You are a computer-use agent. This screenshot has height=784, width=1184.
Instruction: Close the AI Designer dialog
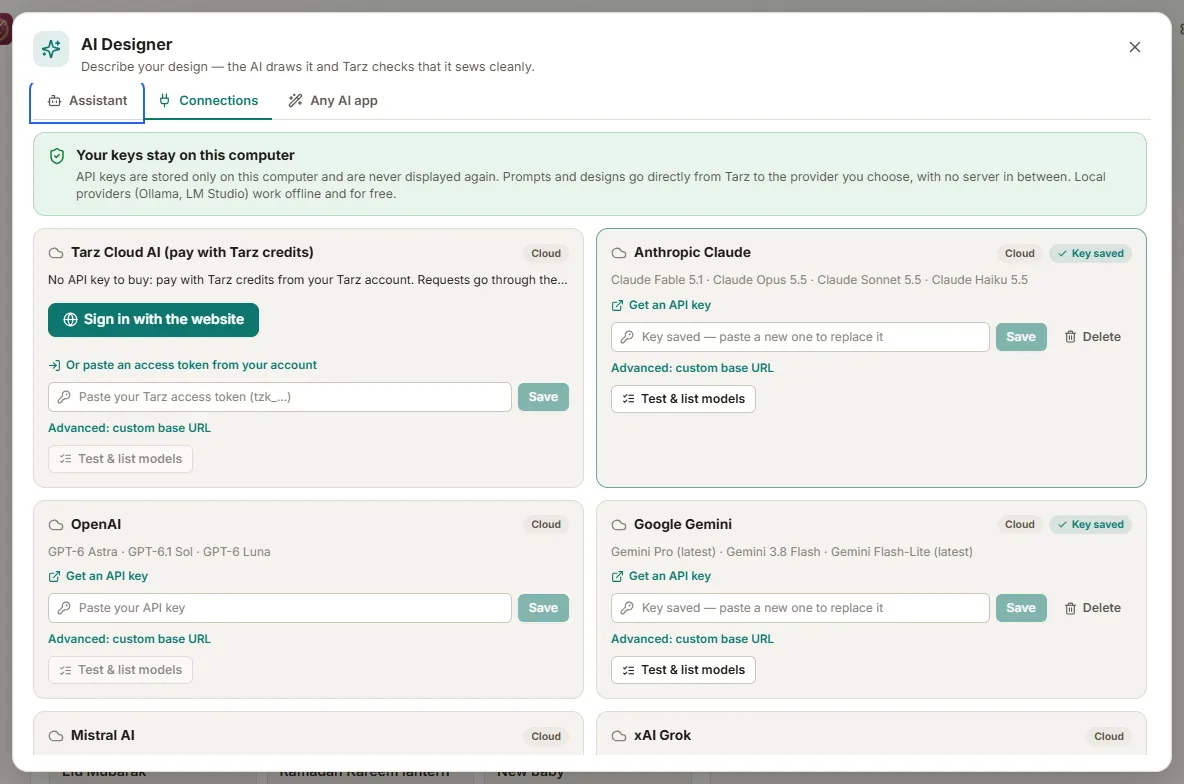click(1135, 47)
